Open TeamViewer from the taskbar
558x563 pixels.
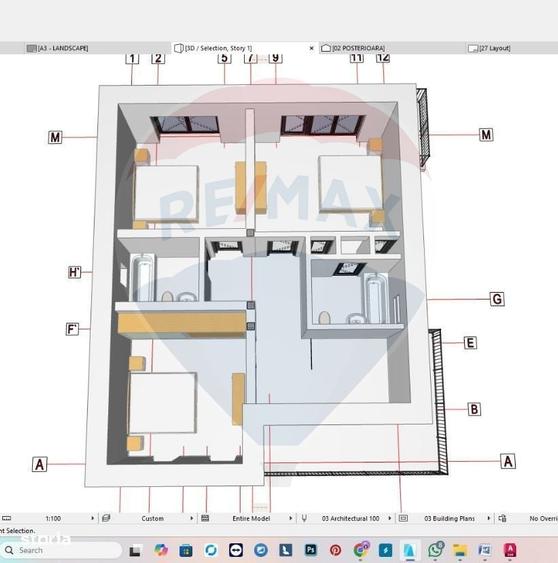click(236, 550)
